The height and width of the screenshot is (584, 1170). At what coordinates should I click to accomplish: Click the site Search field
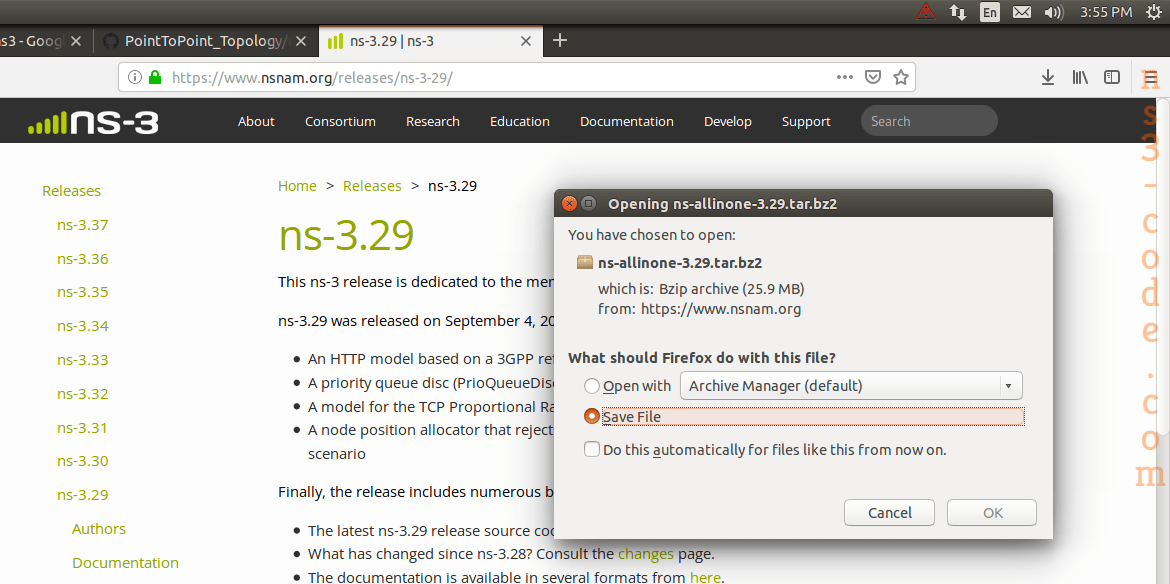pos(929,121)
